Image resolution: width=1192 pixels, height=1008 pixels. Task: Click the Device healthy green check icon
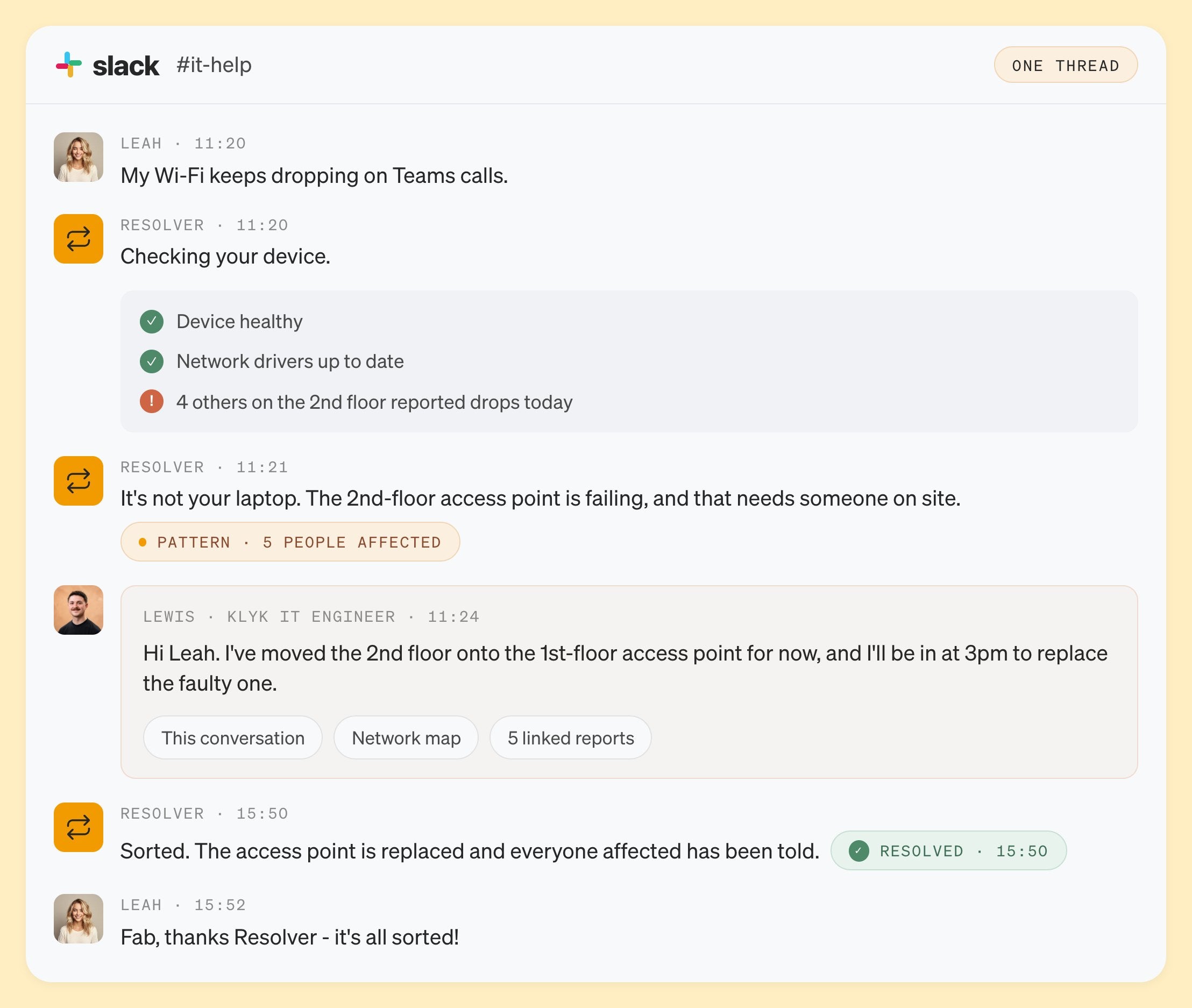tap(152, 322)
